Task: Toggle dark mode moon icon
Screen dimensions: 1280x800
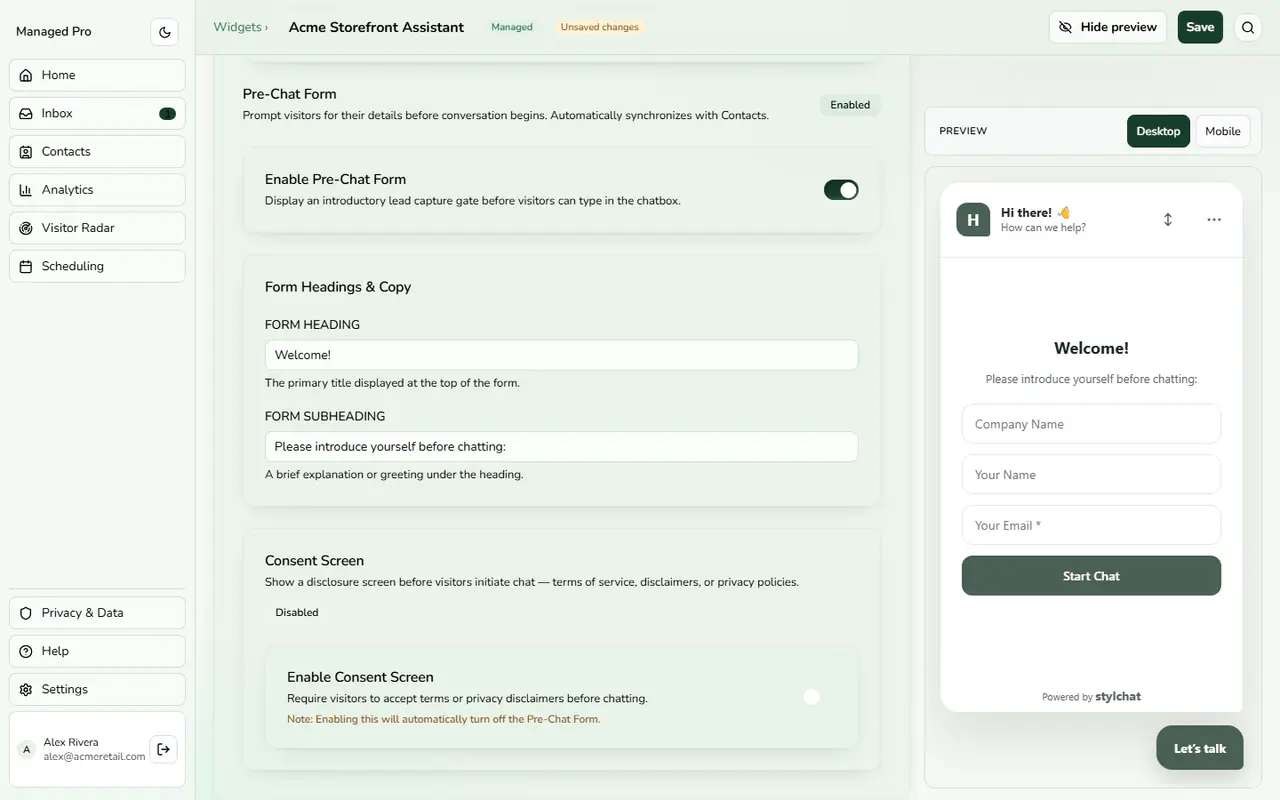Action: coord(165,32)
